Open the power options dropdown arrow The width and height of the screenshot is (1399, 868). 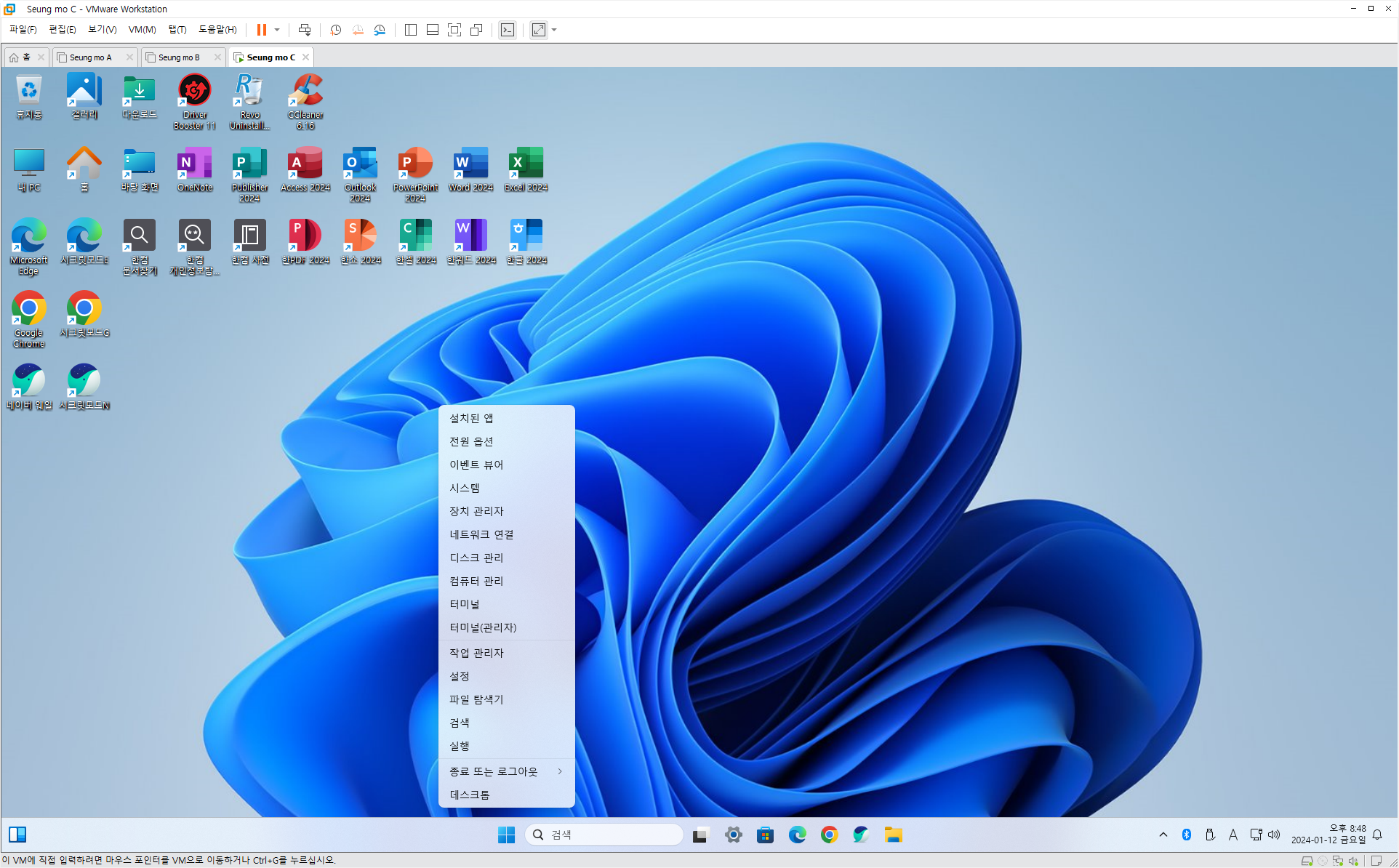[x=277, y=30]
